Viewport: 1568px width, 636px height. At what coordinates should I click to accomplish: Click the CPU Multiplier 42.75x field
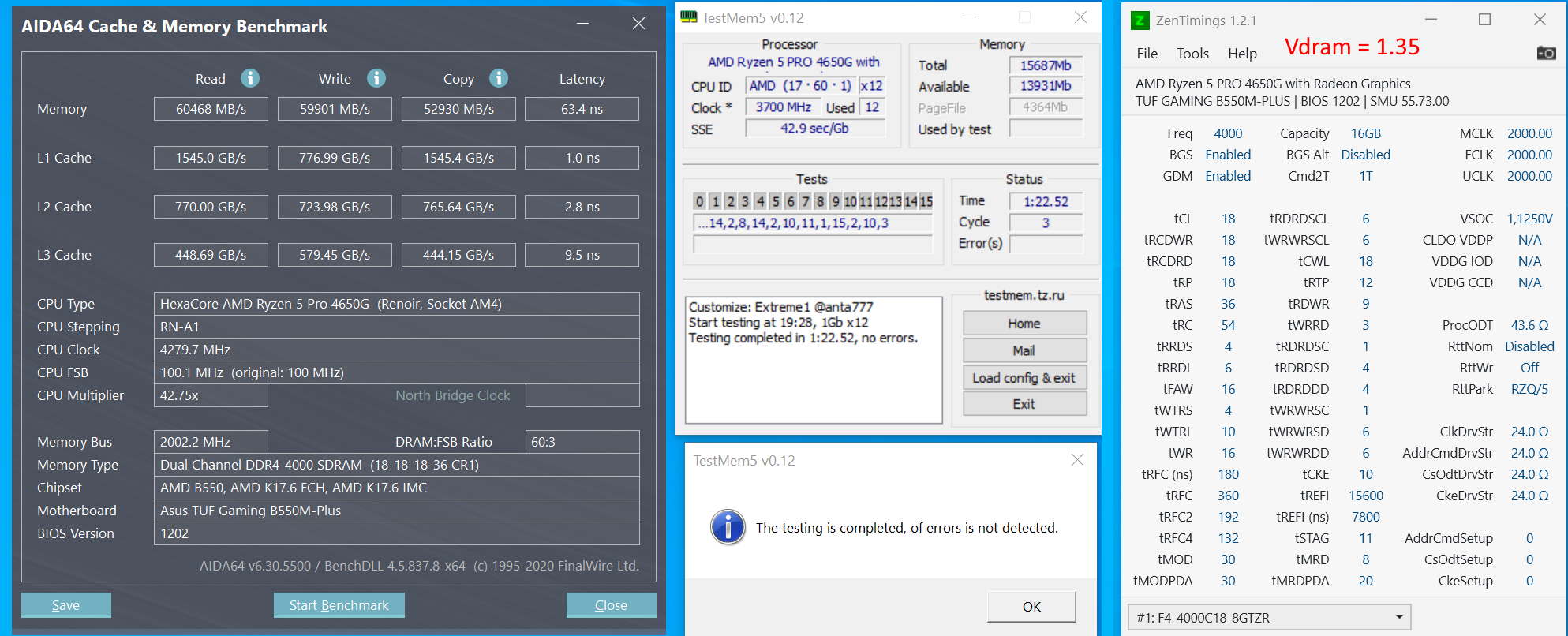click(211, 395)
